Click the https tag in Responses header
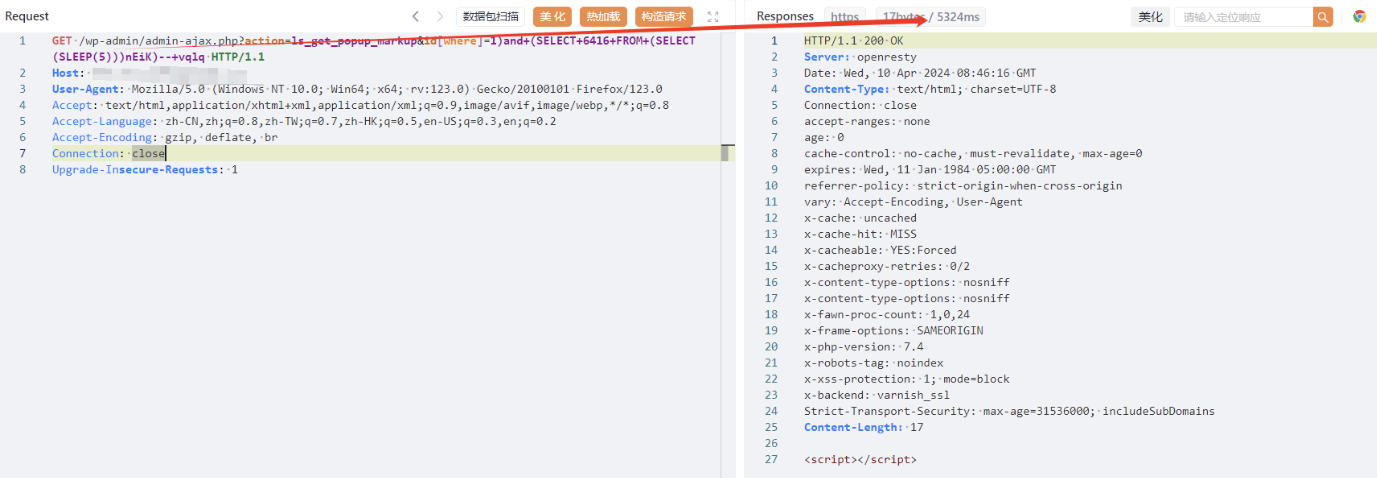This screenshot has width=1377, height=478. click(845, 17)
